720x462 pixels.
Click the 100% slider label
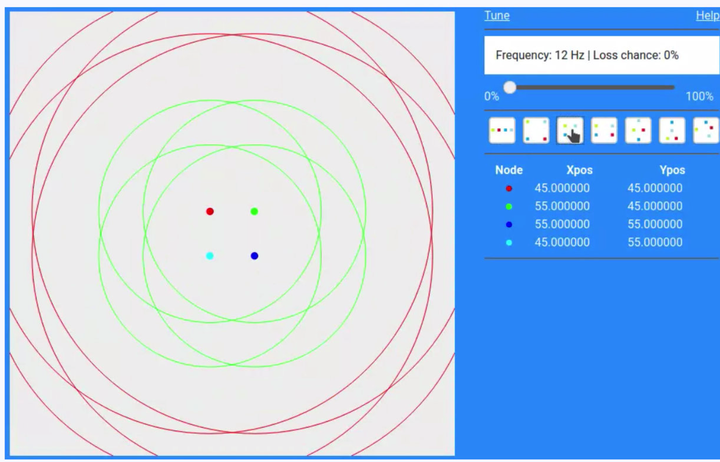pos(699,96)
